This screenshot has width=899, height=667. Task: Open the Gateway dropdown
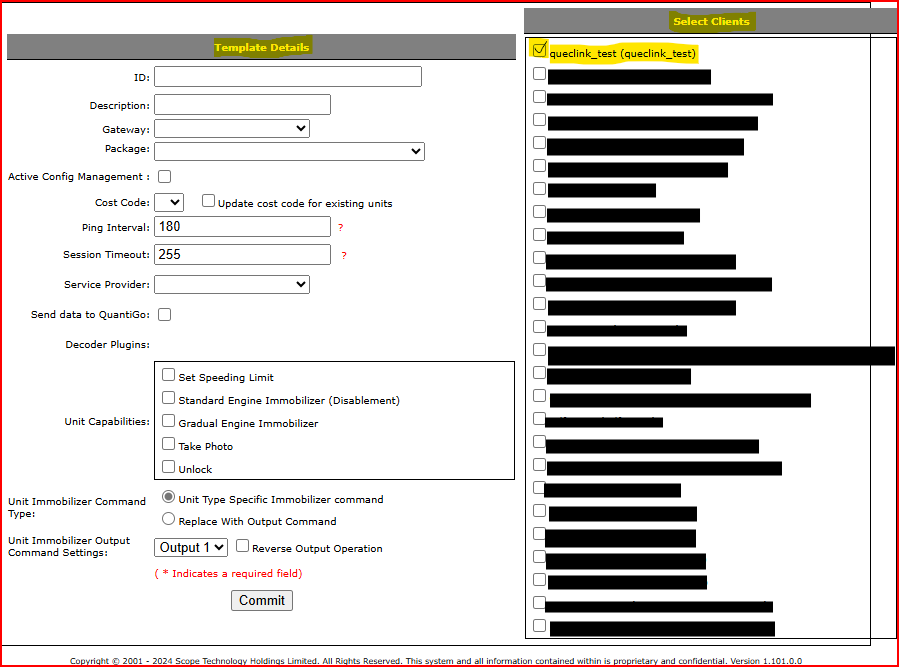(232, 128)
